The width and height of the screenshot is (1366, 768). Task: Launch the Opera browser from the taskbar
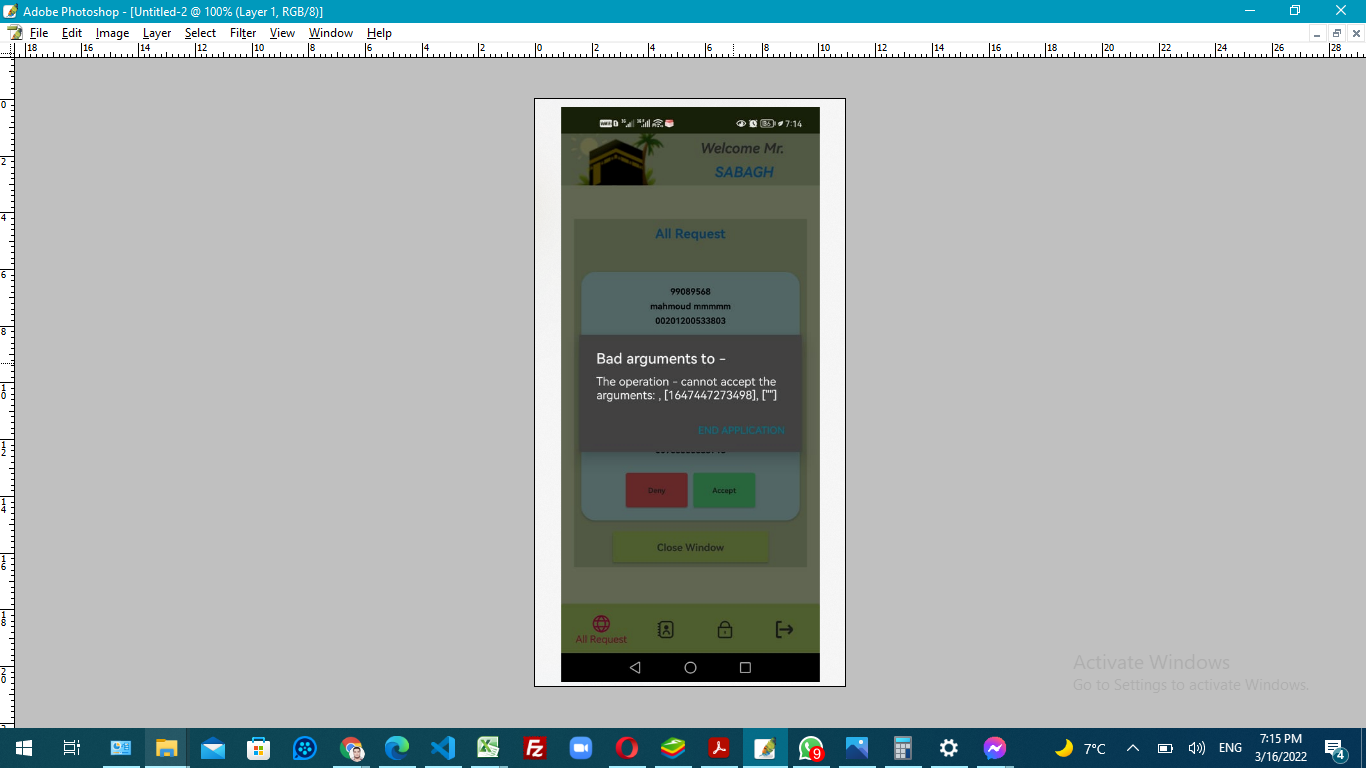[x=627, y=748]
